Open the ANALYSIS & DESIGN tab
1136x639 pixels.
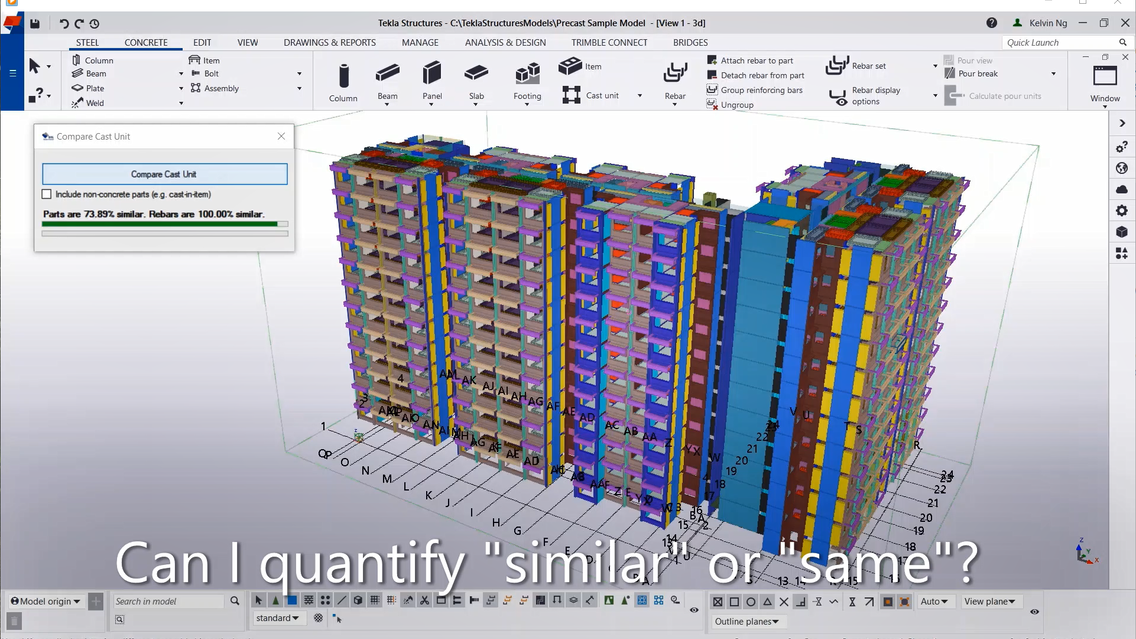click(506, 43)
